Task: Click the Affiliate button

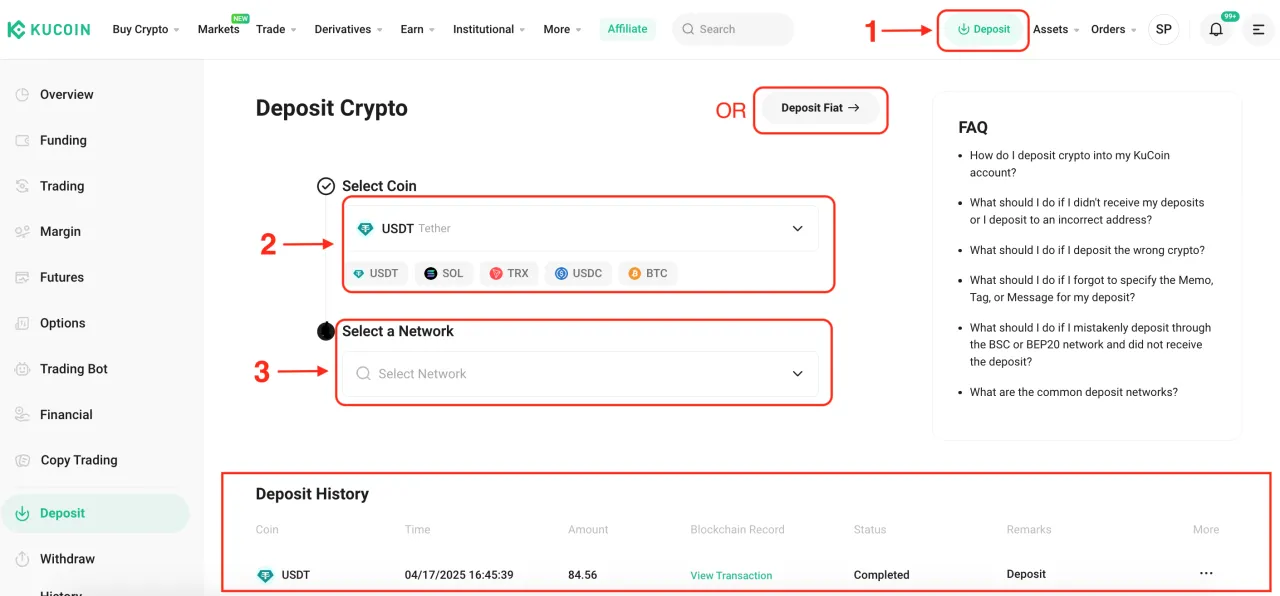Action: (628, 29)
